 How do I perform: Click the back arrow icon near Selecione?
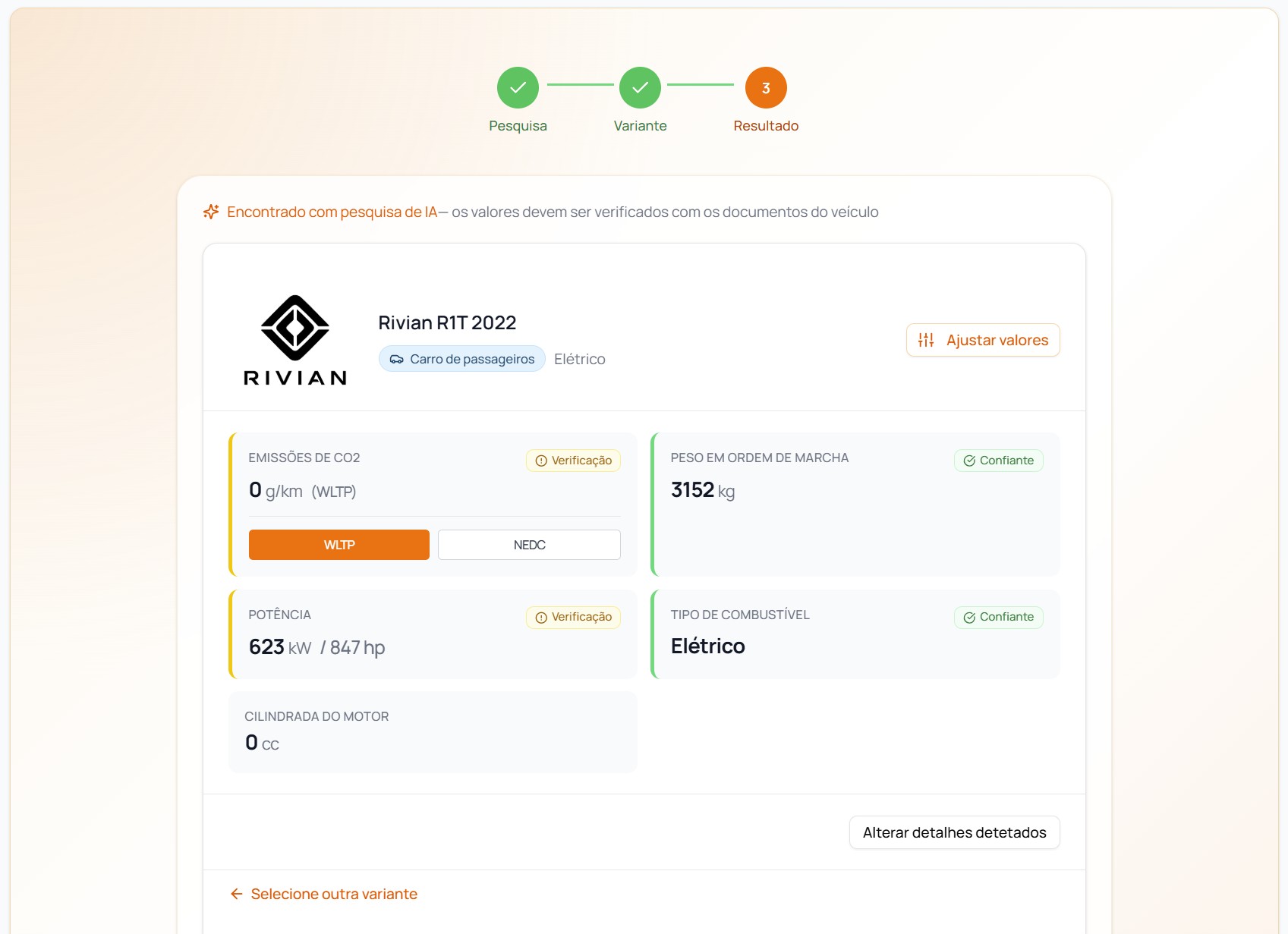coord(237,894)
